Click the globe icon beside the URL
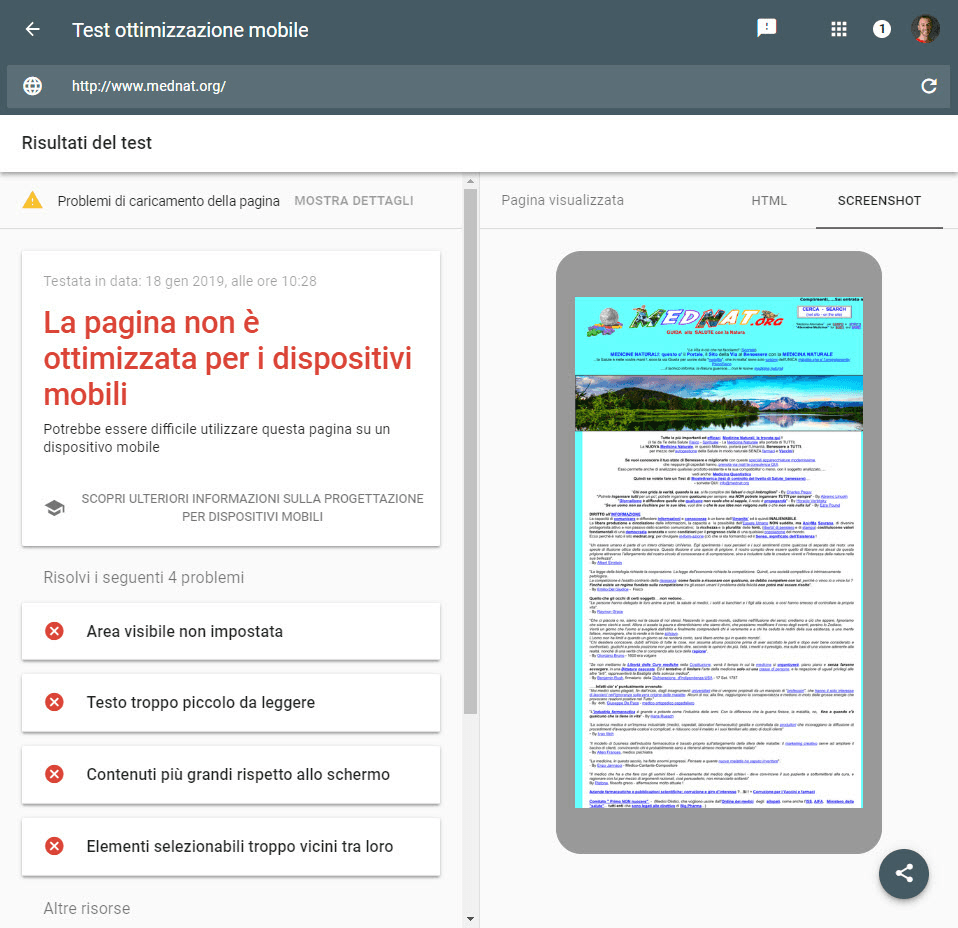The width and height of the screenshot is (958, 928). click(33, 86)
